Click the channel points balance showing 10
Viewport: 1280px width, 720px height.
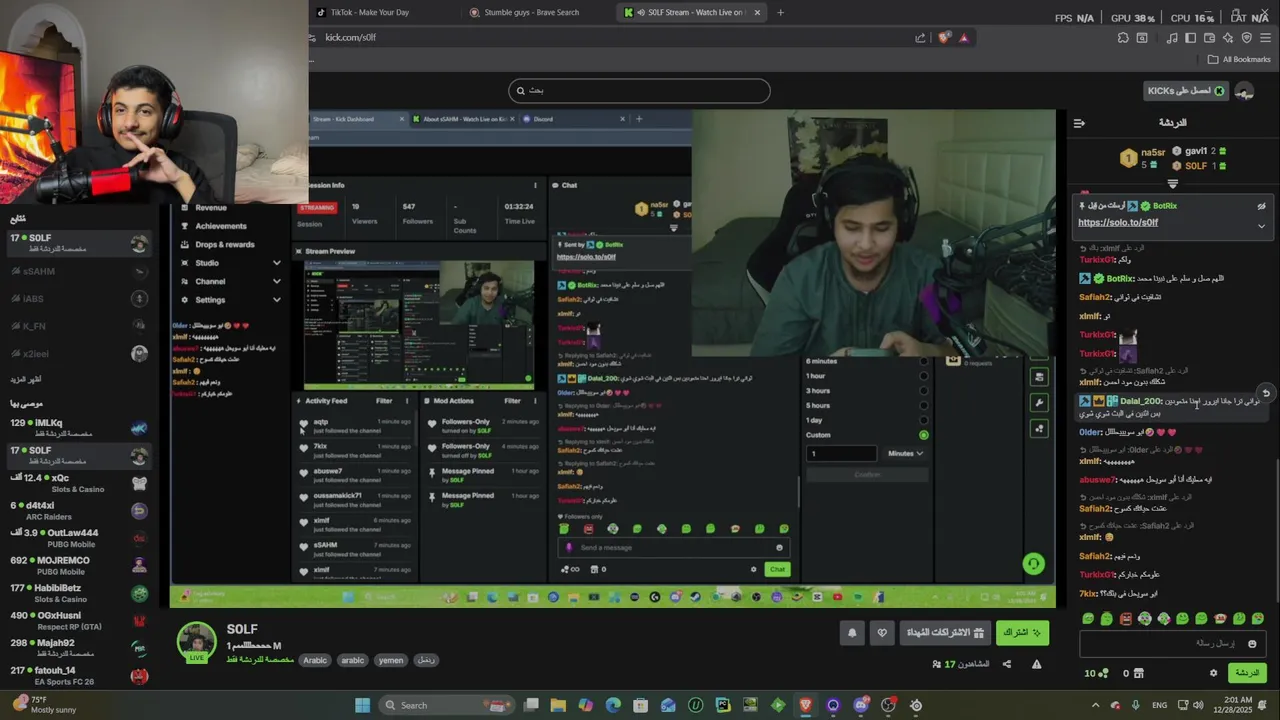pyautogui.click(x=1096, y=673)
